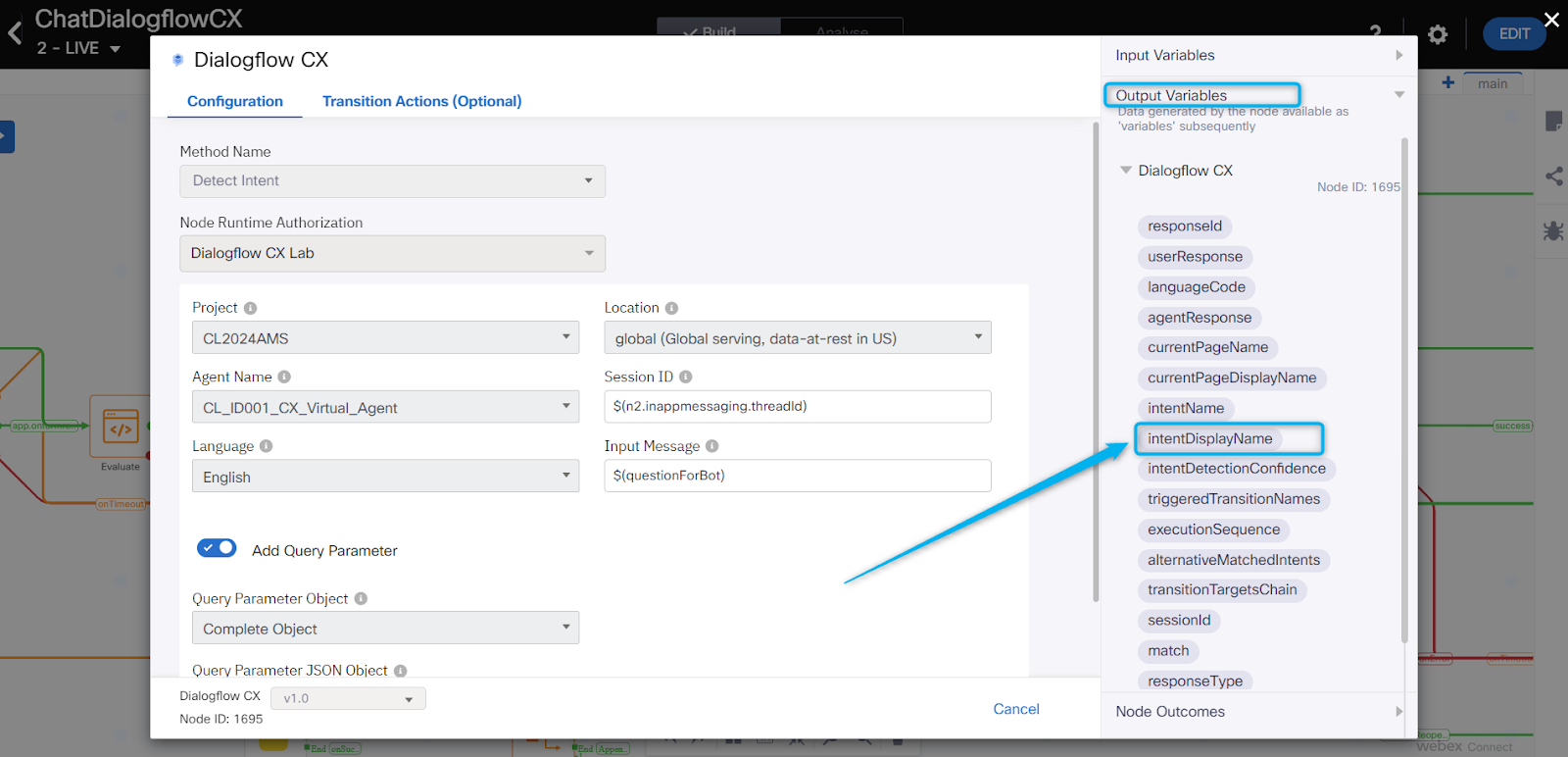The image size is (1568, 757).
Task: Click info icon next to Query Parameter JSON Object
Action: [400, 671]
